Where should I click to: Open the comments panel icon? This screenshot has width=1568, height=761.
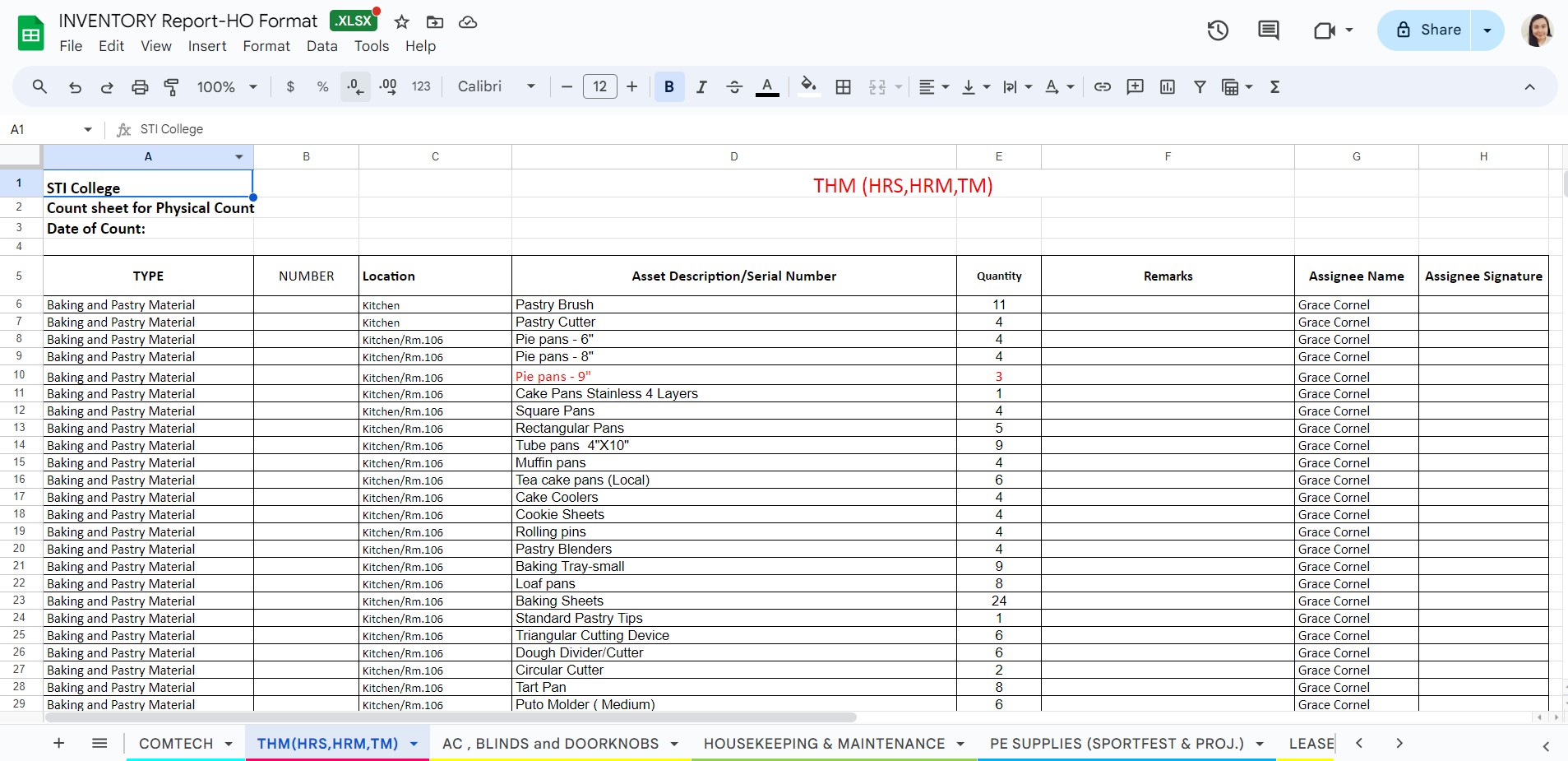tap(1269, 30)
